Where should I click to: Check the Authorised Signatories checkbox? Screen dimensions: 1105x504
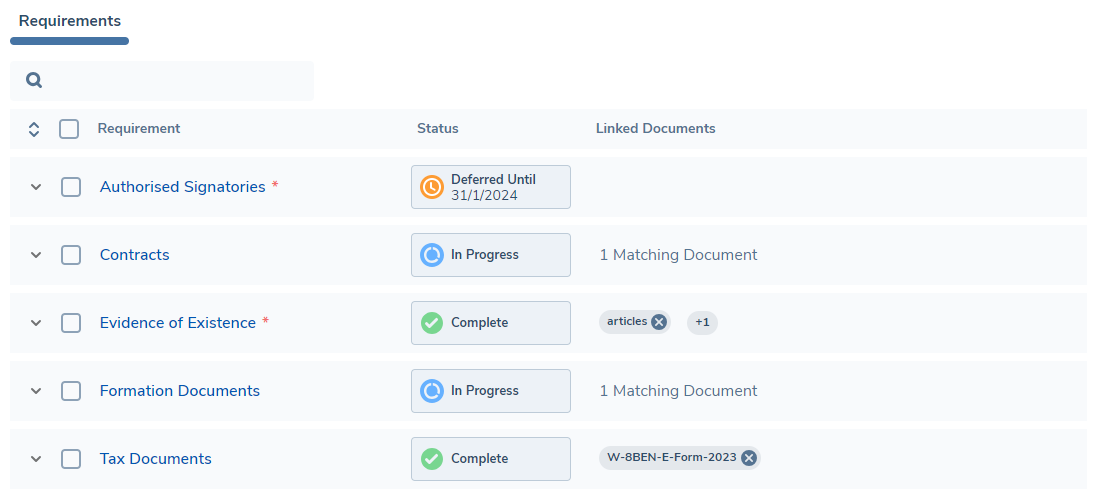tap(71, 187)
